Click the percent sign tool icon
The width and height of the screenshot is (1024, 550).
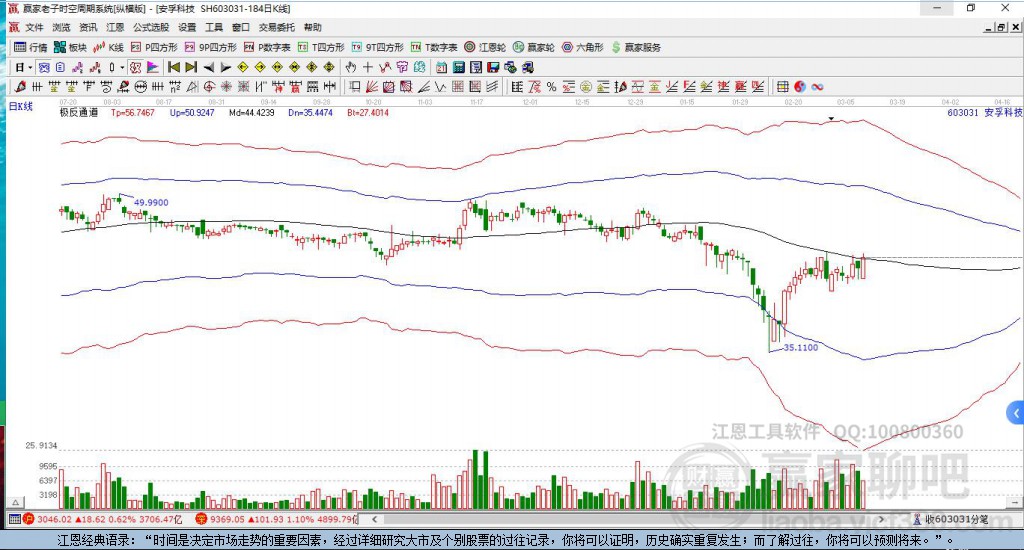[x=551, y=87]
